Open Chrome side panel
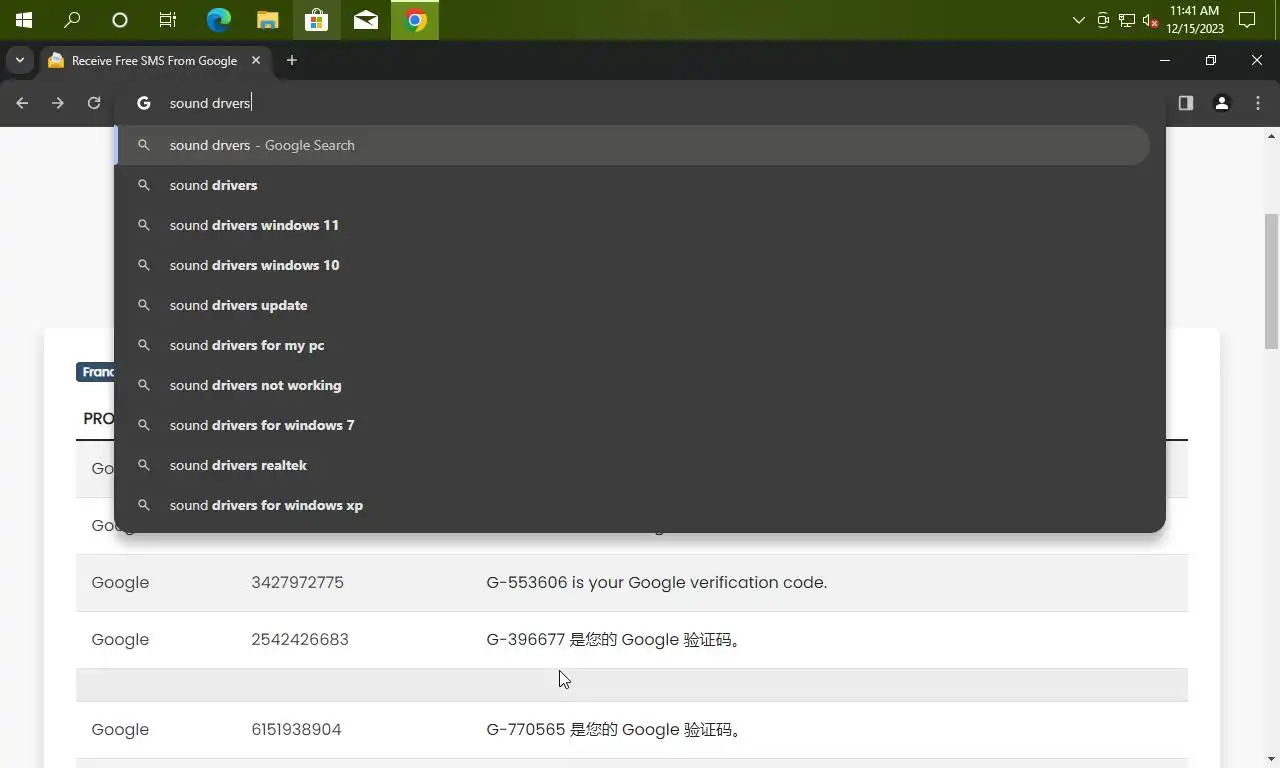Viewport: 1280px width, 768px height. 1186,103
